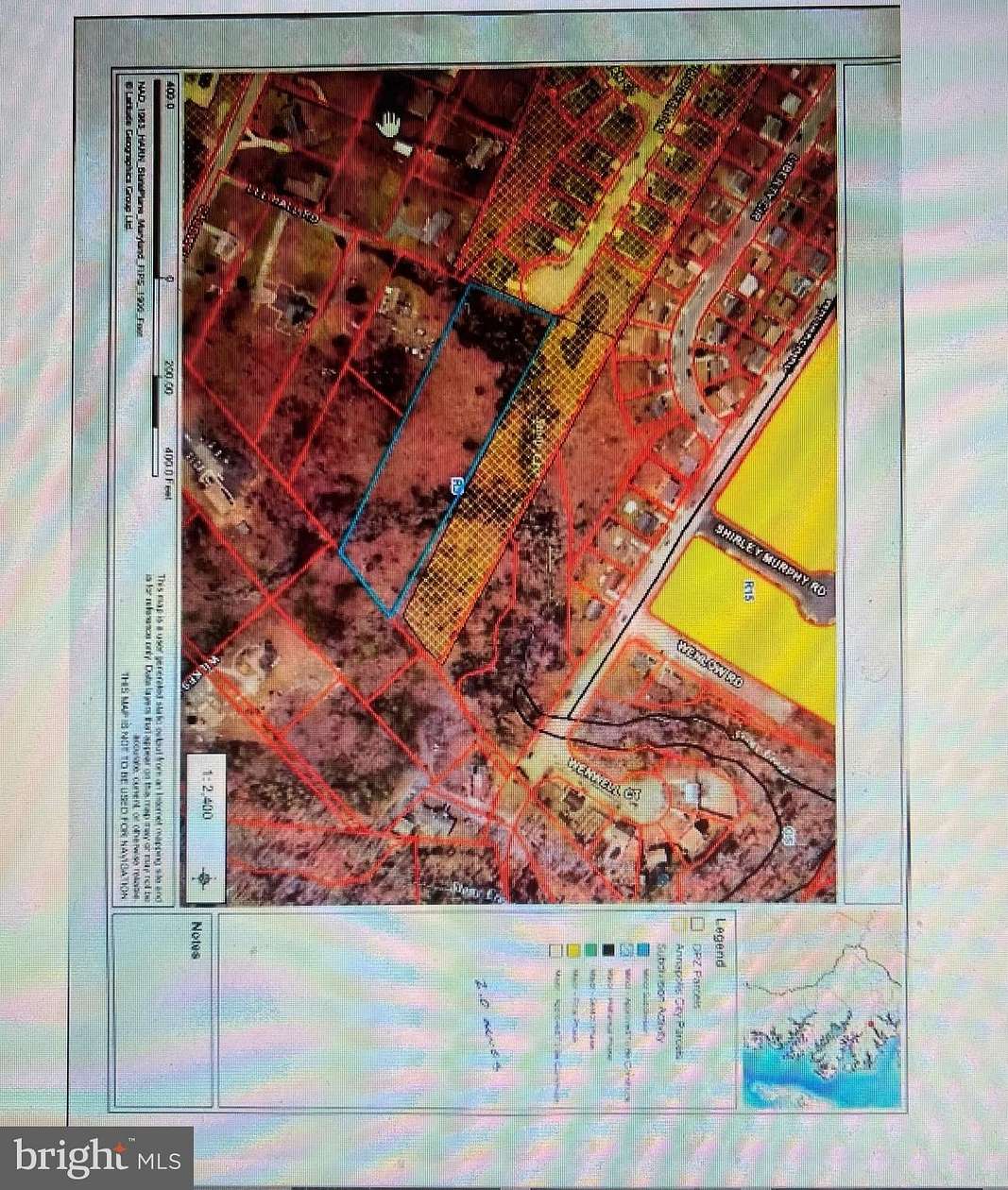Toggle the DPZ Parcels legend checkbox
The image size is (1008, 1190).
click(x=697, y=923)
